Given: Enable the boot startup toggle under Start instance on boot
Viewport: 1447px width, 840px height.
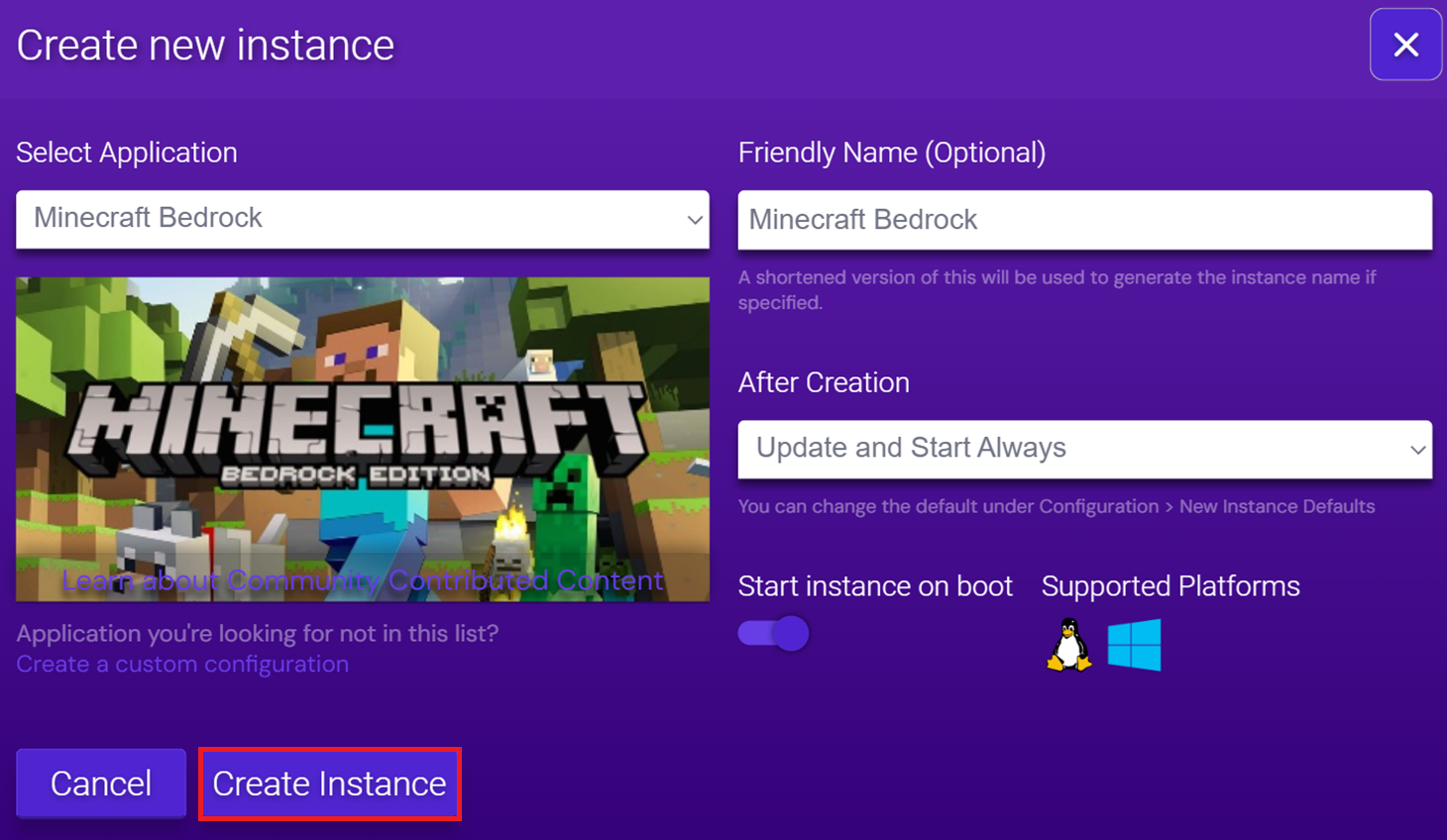Looking at the screenshot, I should pyautogui.click(x=773, y=633).
